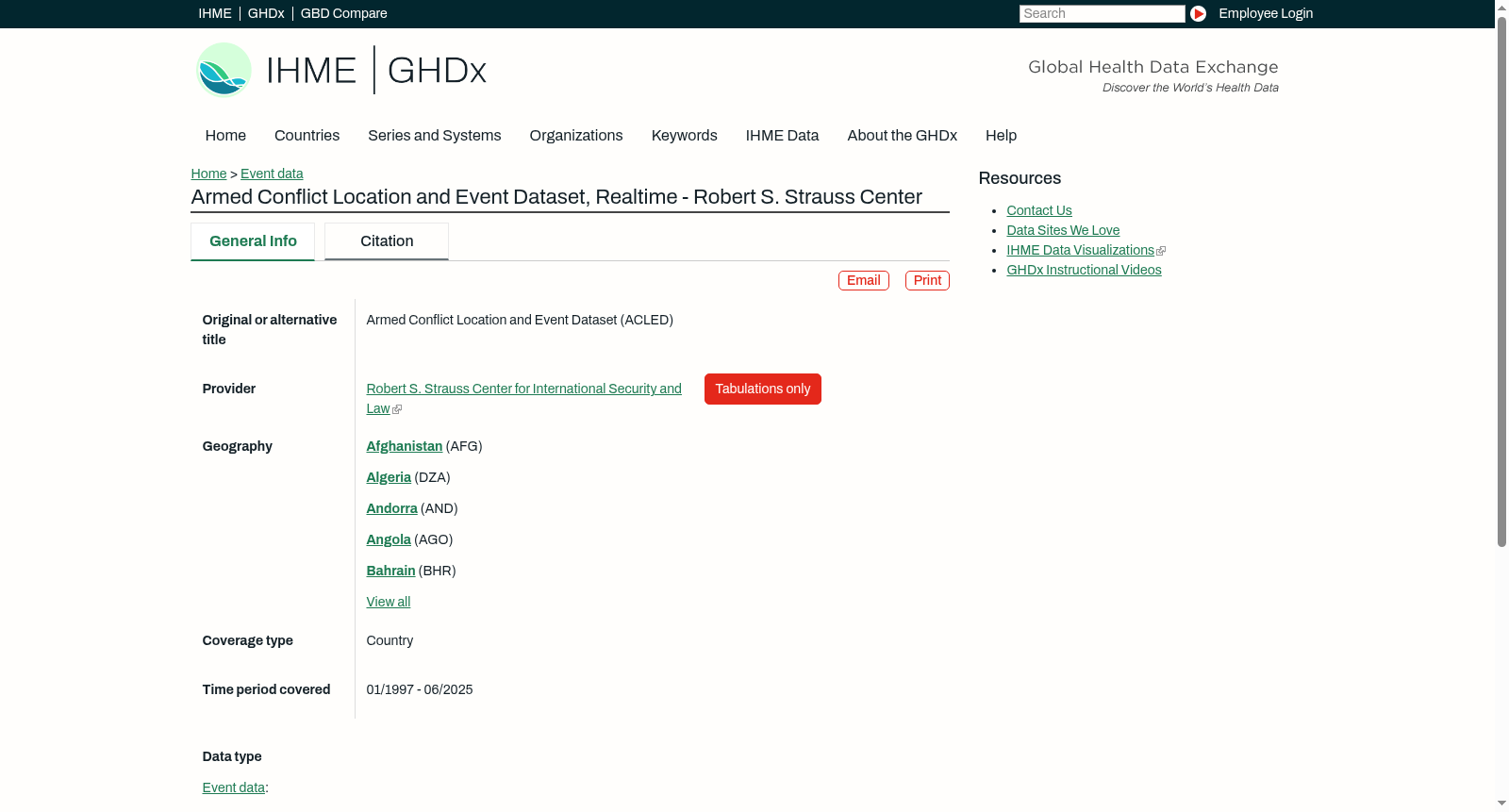
Task: Click the Email button
Action: (864, 281)
